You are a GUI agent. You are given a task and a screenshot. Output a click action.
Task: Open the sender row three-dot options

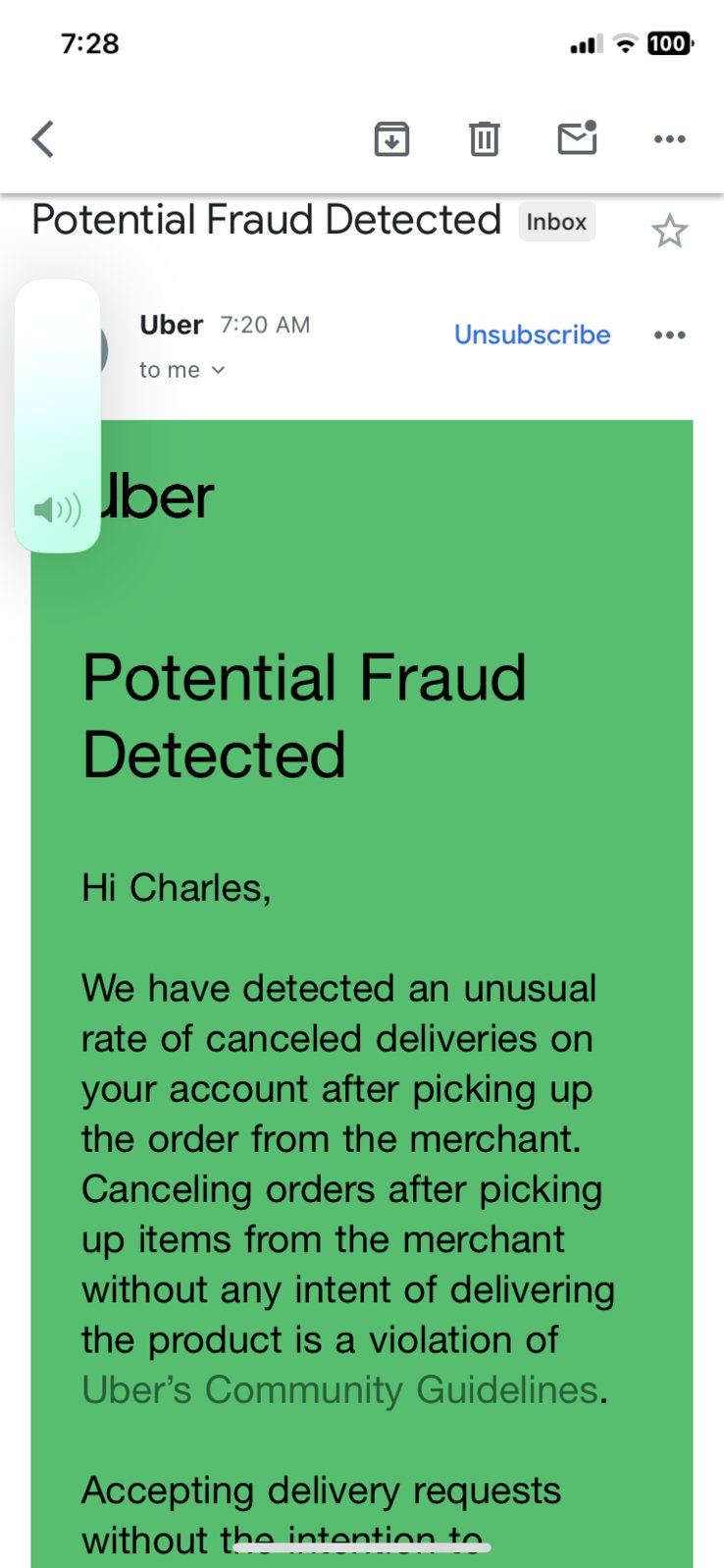click(x=670, y=336)
